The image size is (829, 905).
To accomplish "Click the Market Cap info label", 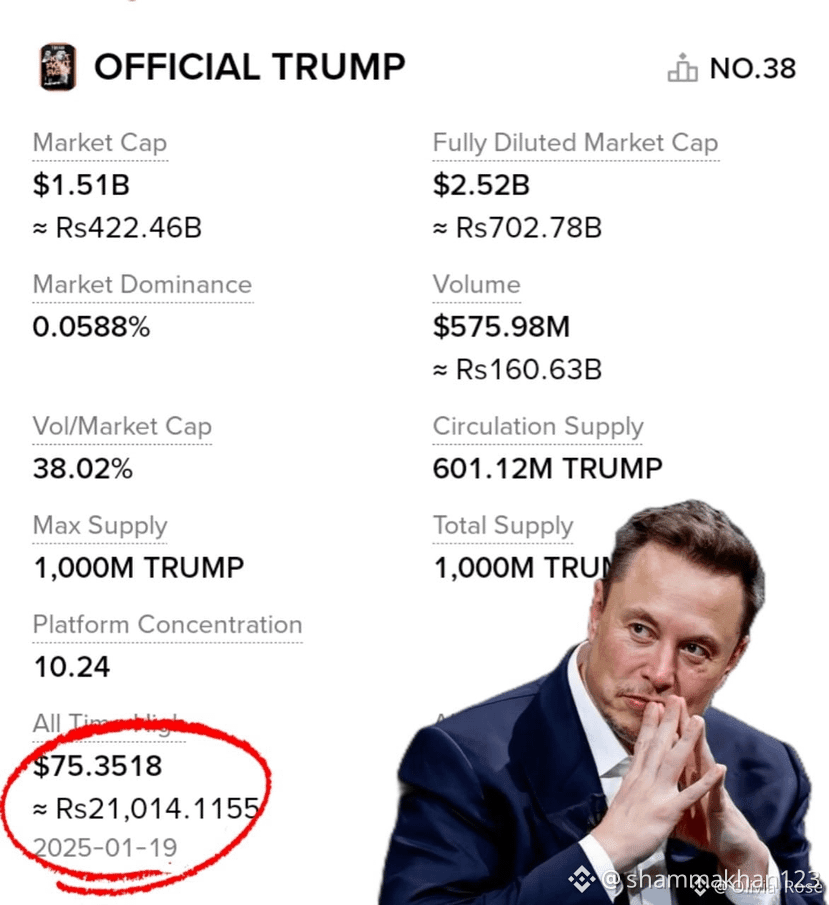I will (100, 143).
